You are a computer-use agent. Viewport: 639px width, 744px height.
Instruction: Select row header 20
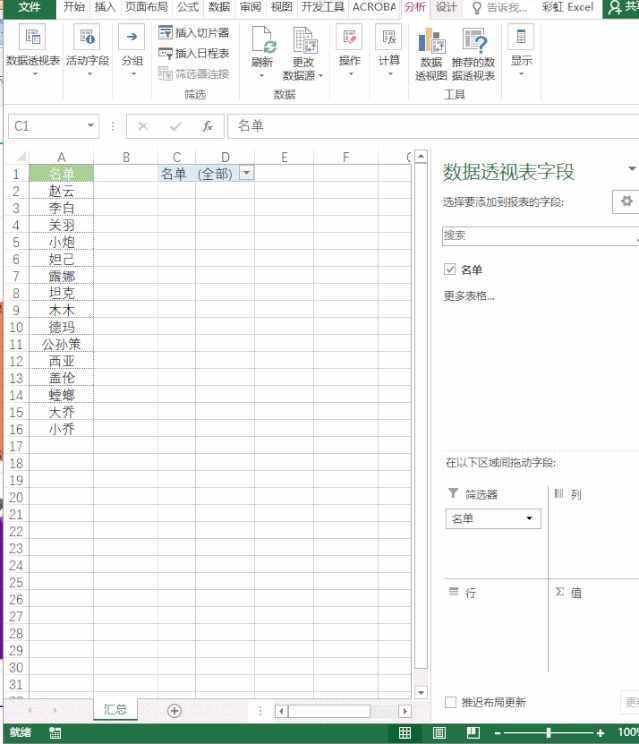[16, 497]
